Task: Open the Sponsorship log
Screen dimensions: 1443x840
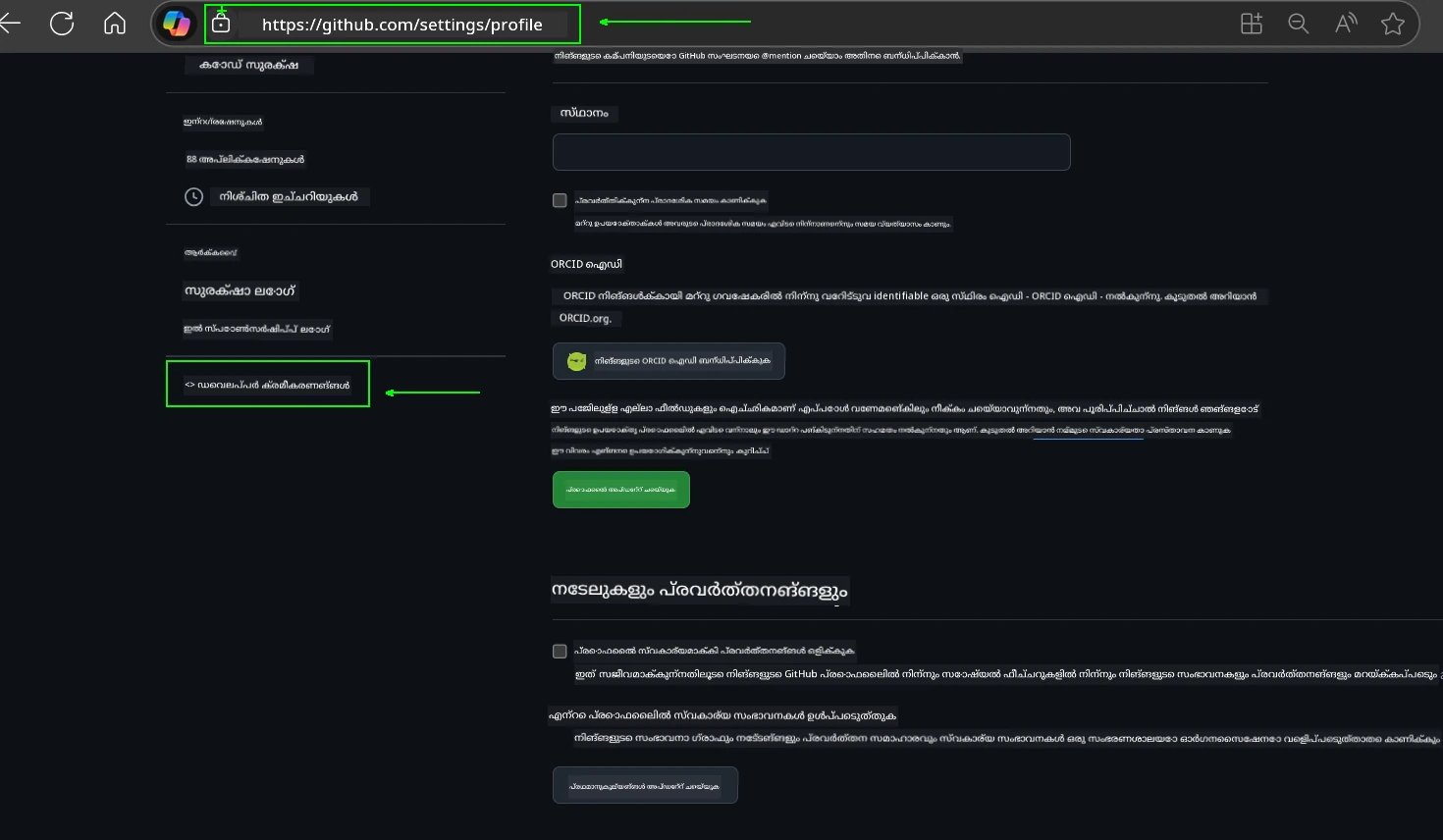Action: [x=257, y=329]
